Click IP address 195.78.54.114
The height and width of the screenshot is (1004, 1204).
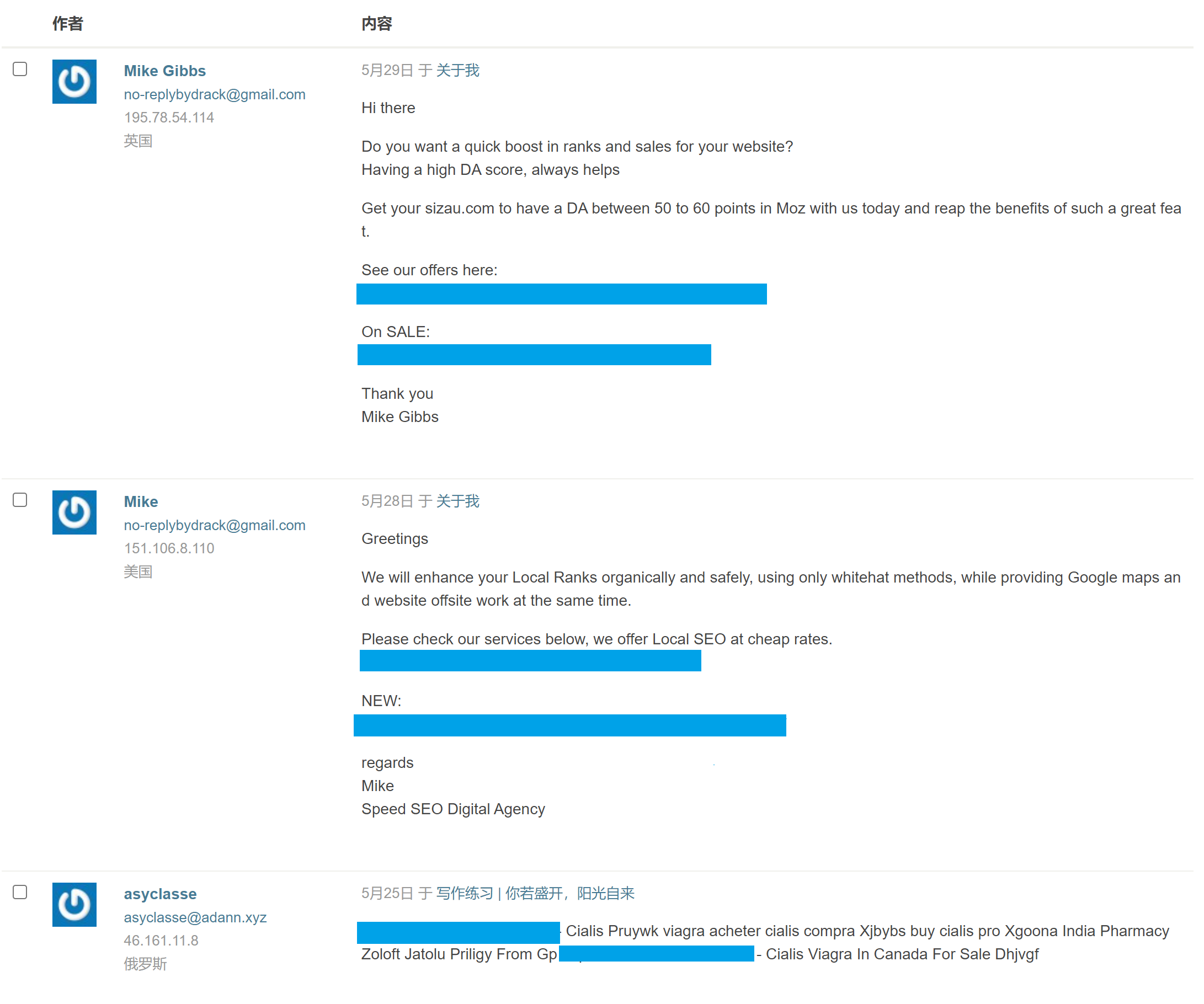tap(168, 118)
